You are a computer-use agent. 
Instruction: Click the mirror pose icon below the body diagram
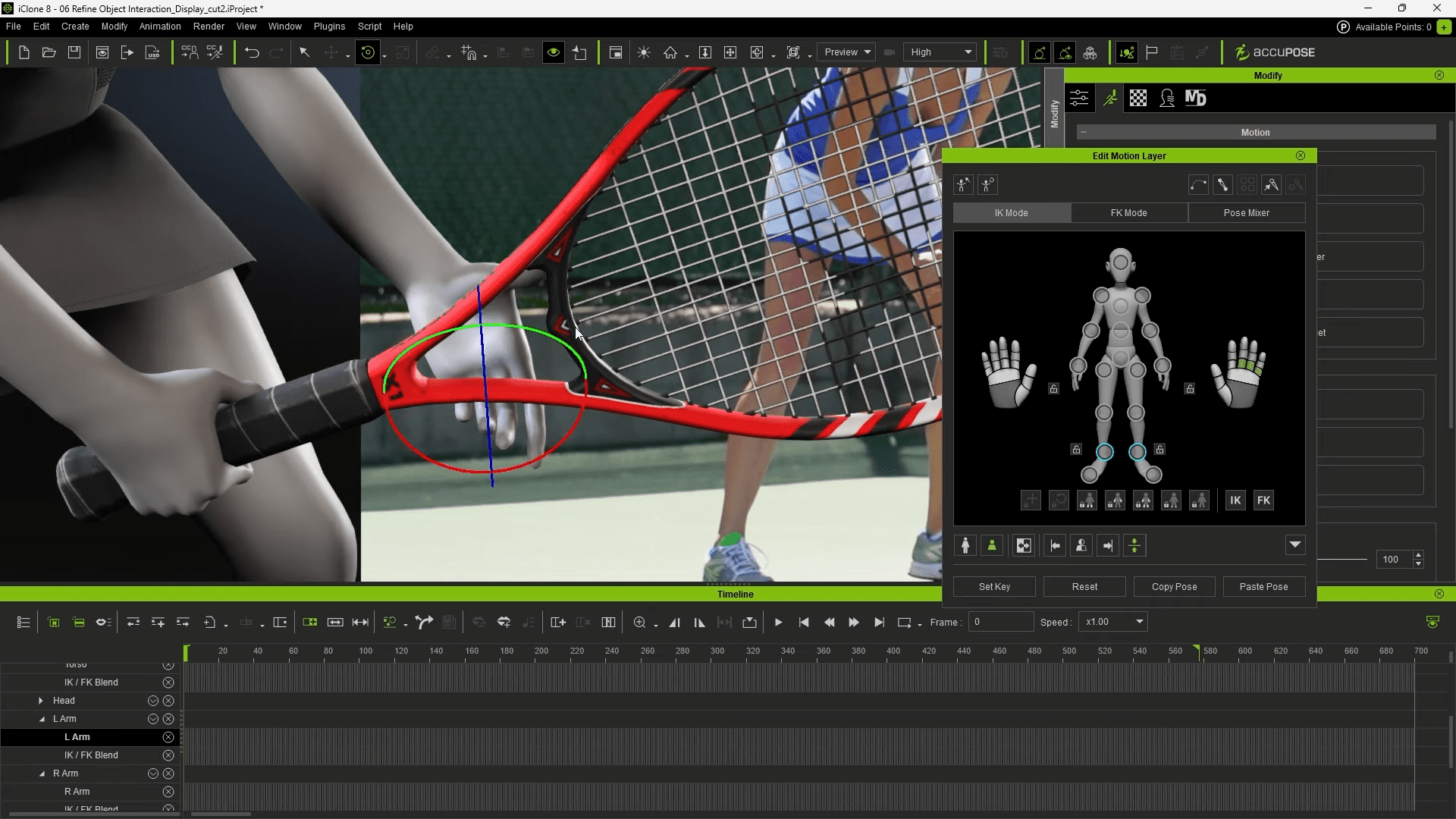tap(1023, 544)
